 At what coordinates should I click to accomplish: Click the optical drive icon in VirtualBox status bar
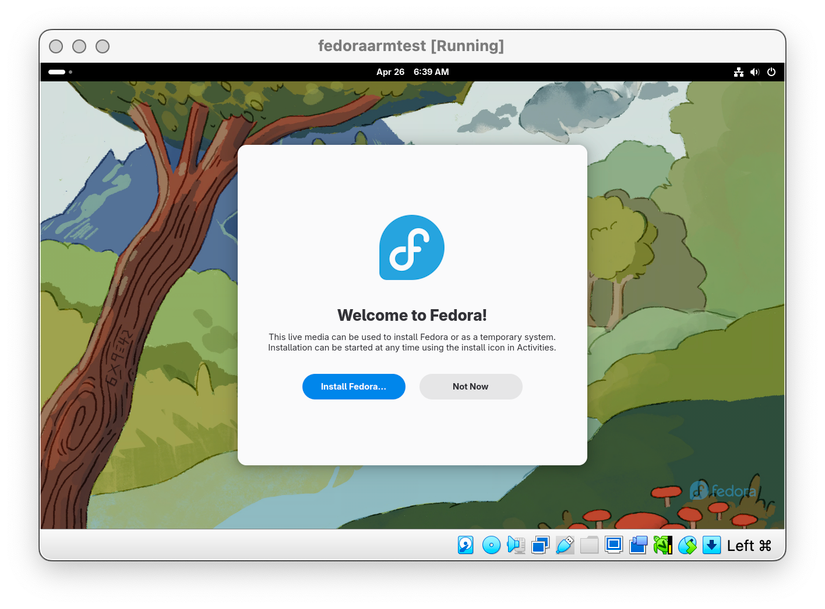pyautogui.click(x=491, y=545)
